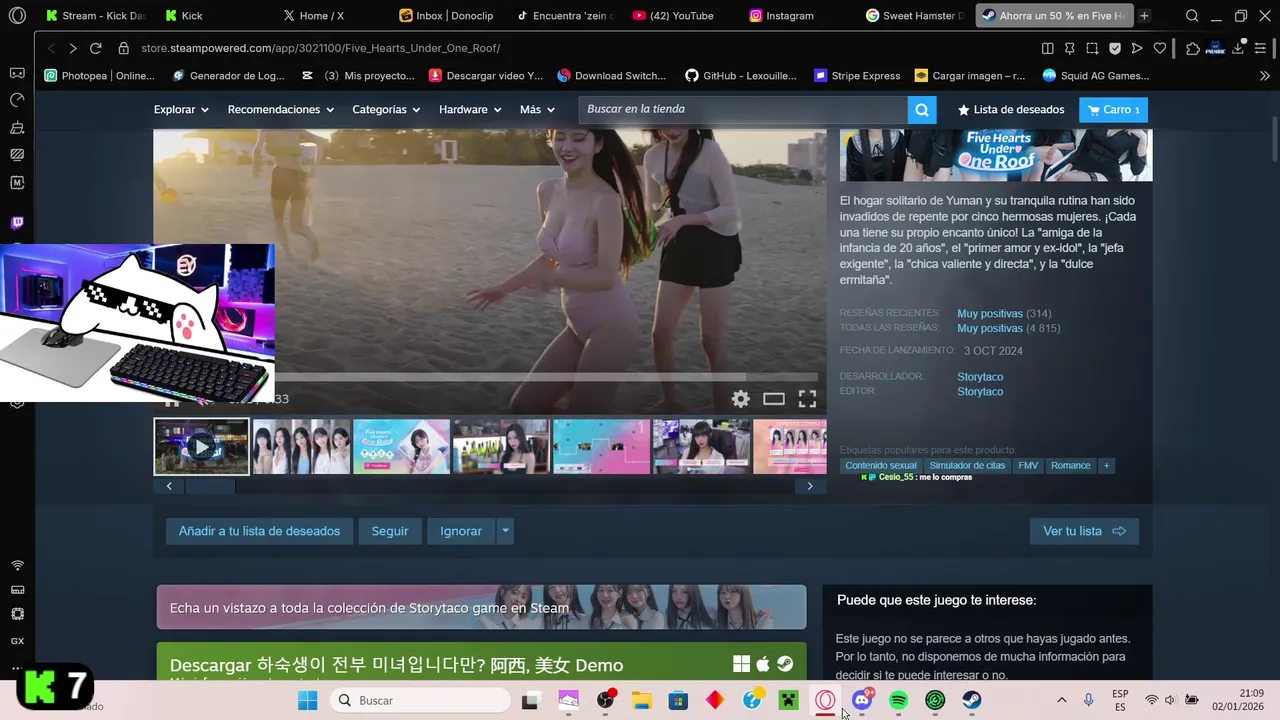Expand hidden system tray icons
The width and height of the screenshot is (1280, 720).
tap(1061, 700)
